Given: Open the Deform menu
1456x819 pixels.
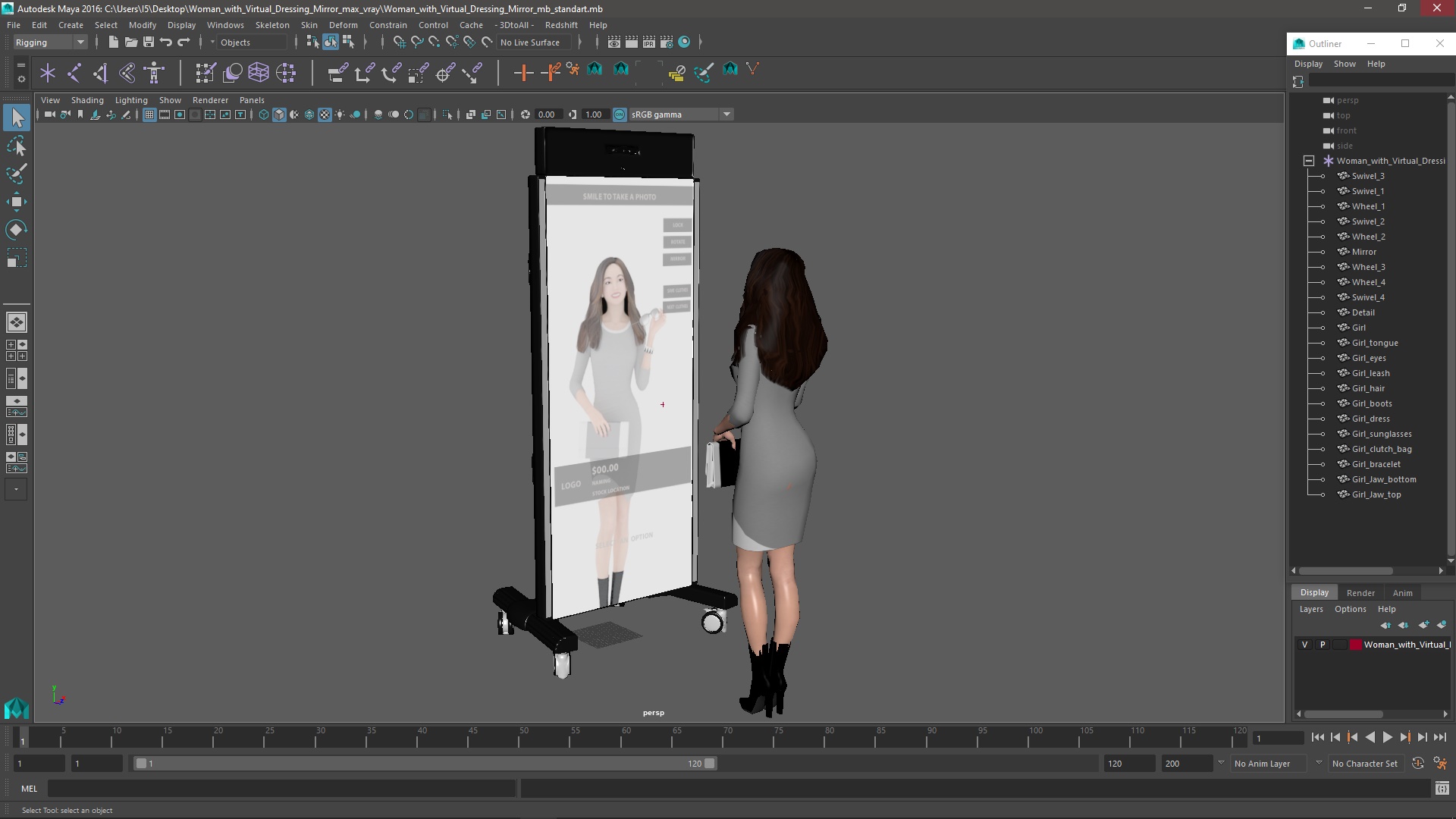Looking at the screenshot, I should click(x=343, y=25).
